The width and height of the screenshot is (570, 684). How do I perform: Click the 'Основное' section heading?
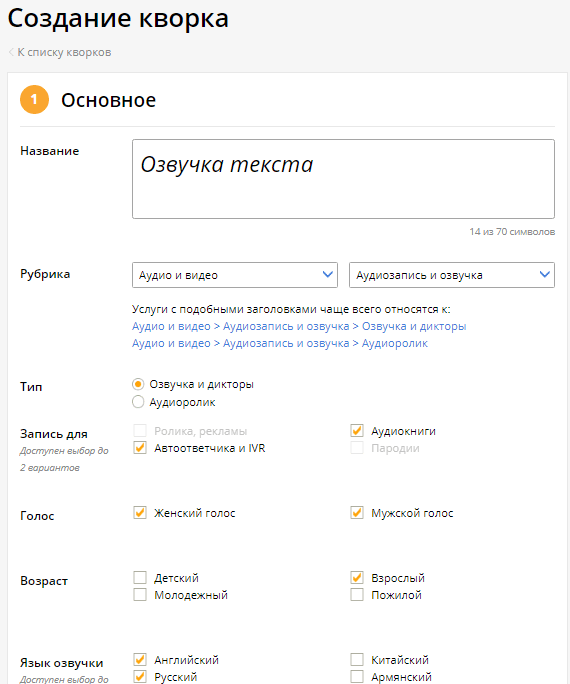(108, 100)
